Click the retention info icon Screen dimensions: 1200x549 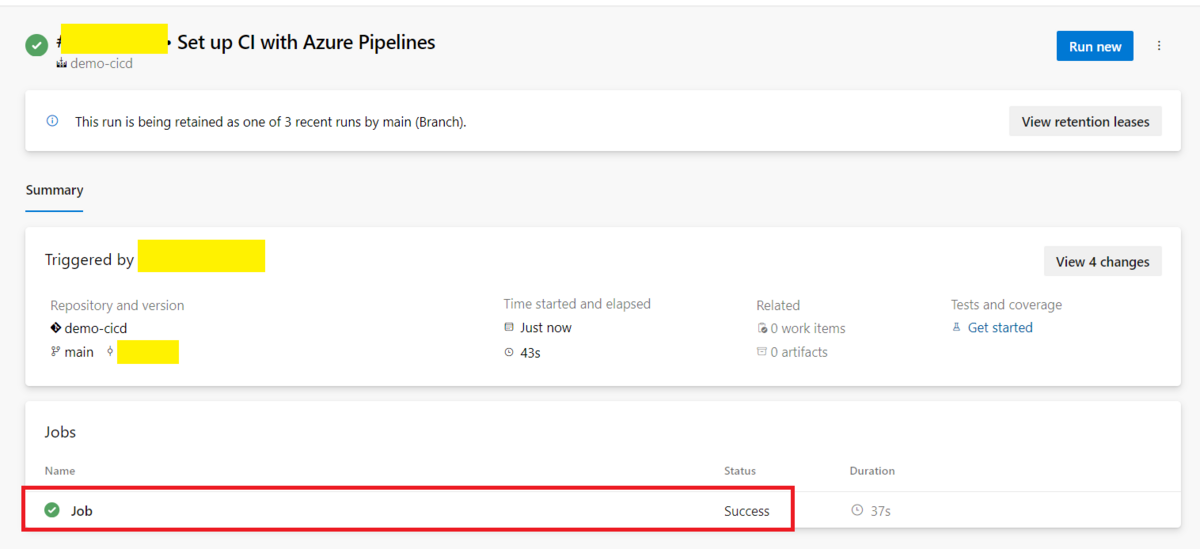point(52,121)
